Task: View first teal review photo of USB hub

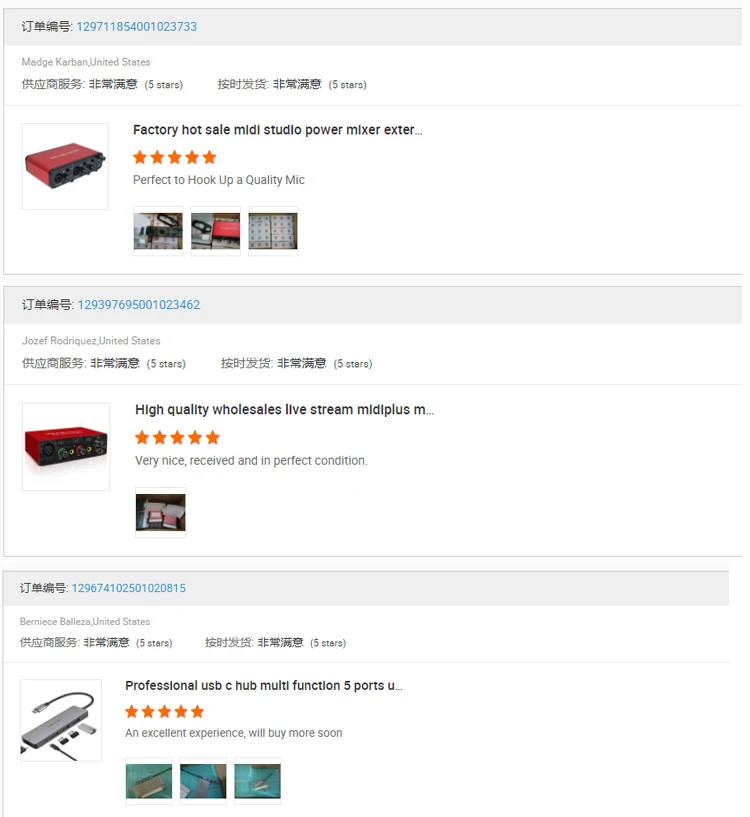Action: (149, 781)
